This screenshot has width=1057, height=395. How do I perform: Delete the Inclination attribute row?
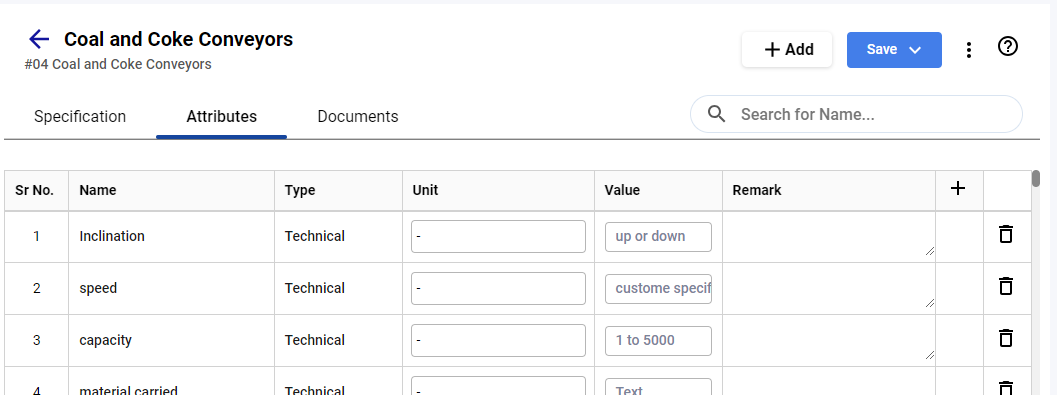1006,235
